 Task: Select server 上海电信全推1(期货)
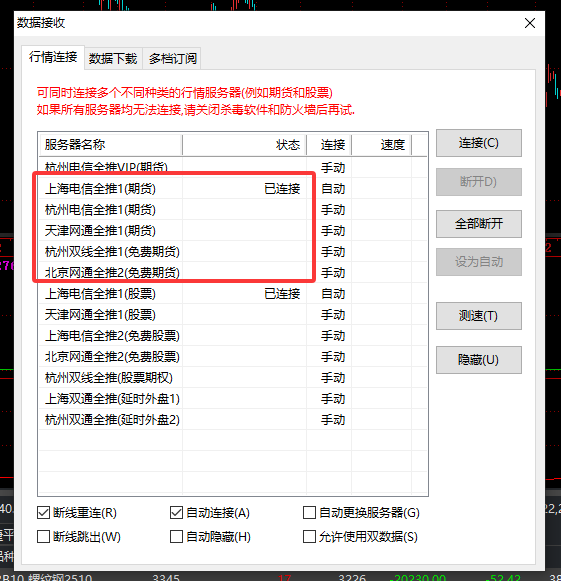(233, 189)
